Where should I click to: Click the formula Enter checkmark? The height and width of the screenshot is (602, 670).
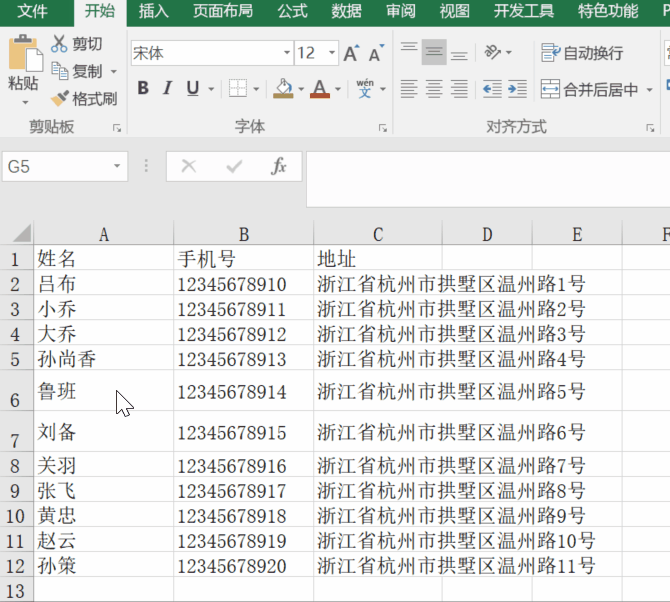coord(234,166)
